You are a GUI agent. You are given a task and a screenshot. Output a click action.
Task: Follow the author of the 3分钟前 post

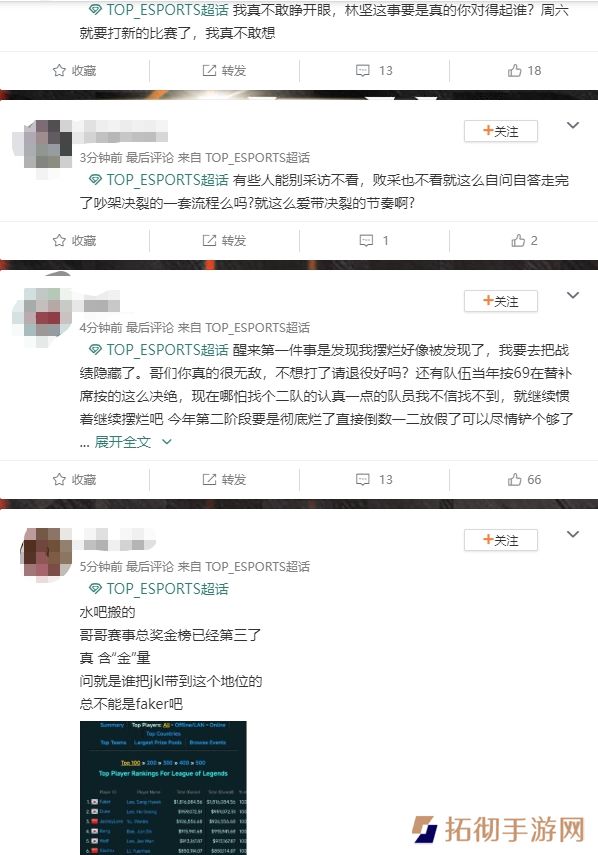[x=500, y=131]
